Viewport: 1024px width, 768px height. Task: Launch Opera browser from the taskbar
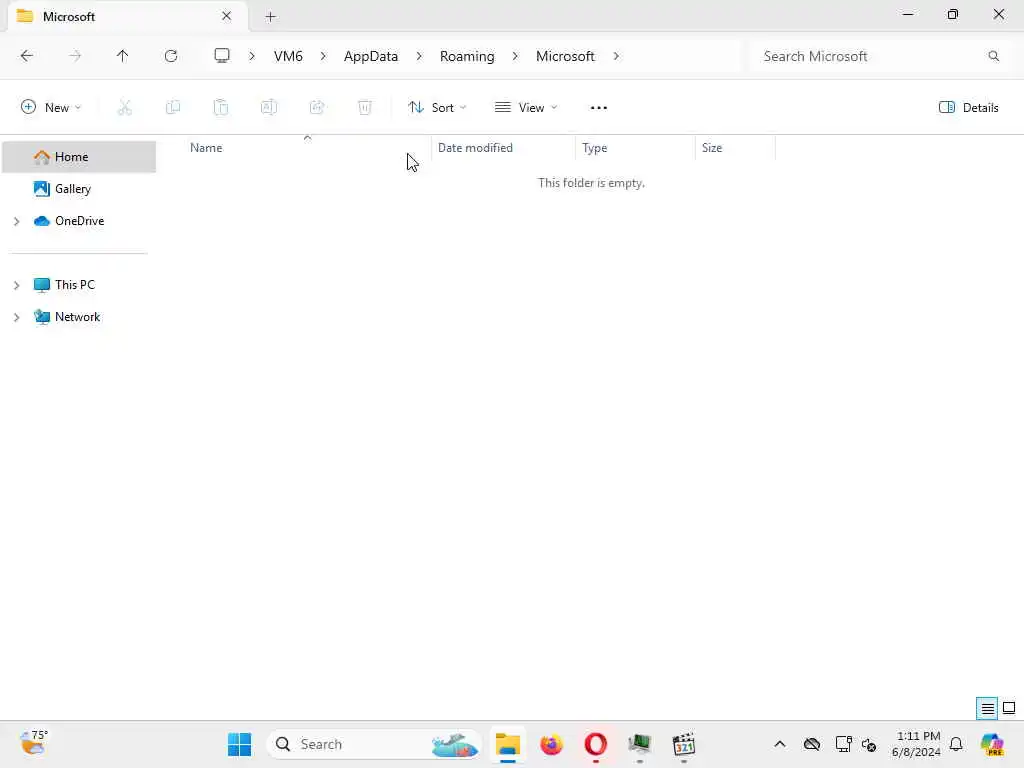click(x=596, y=744)
